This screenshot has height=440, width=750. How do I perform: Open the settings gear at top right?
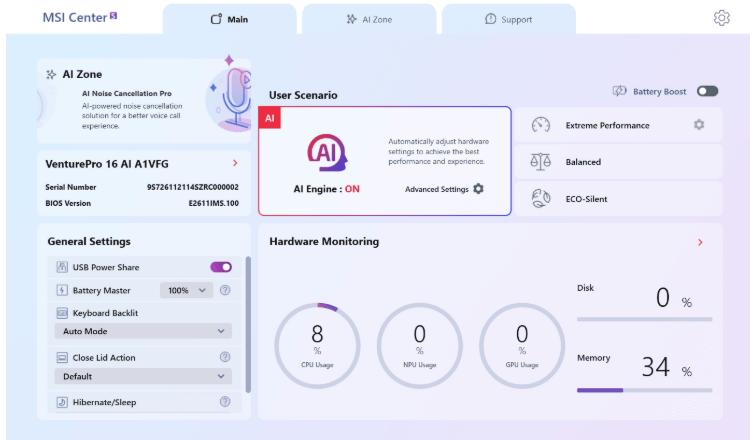click(x=721, y=18)
